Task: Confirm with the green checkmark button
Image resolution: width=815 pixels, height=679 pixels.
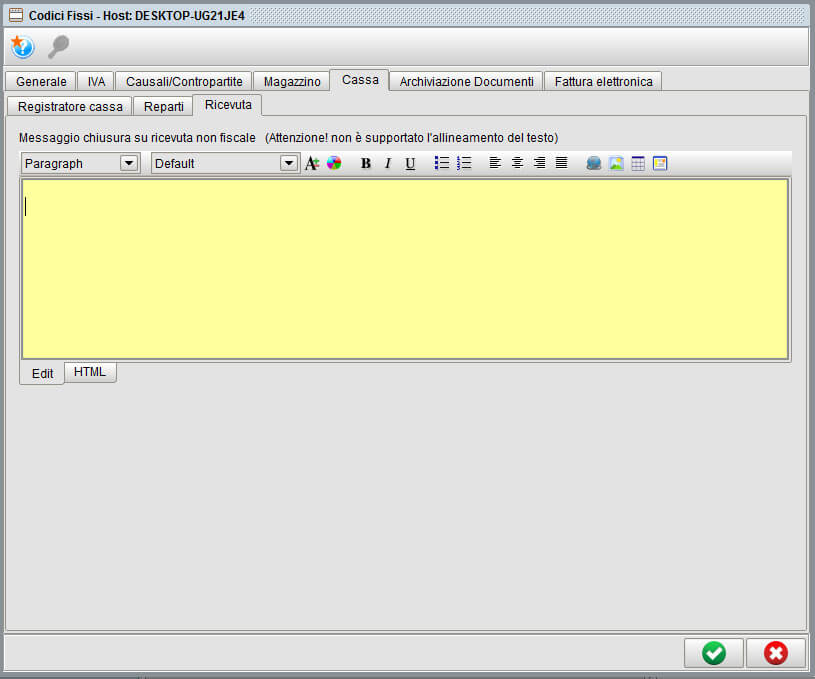Action: click(713, 653)
